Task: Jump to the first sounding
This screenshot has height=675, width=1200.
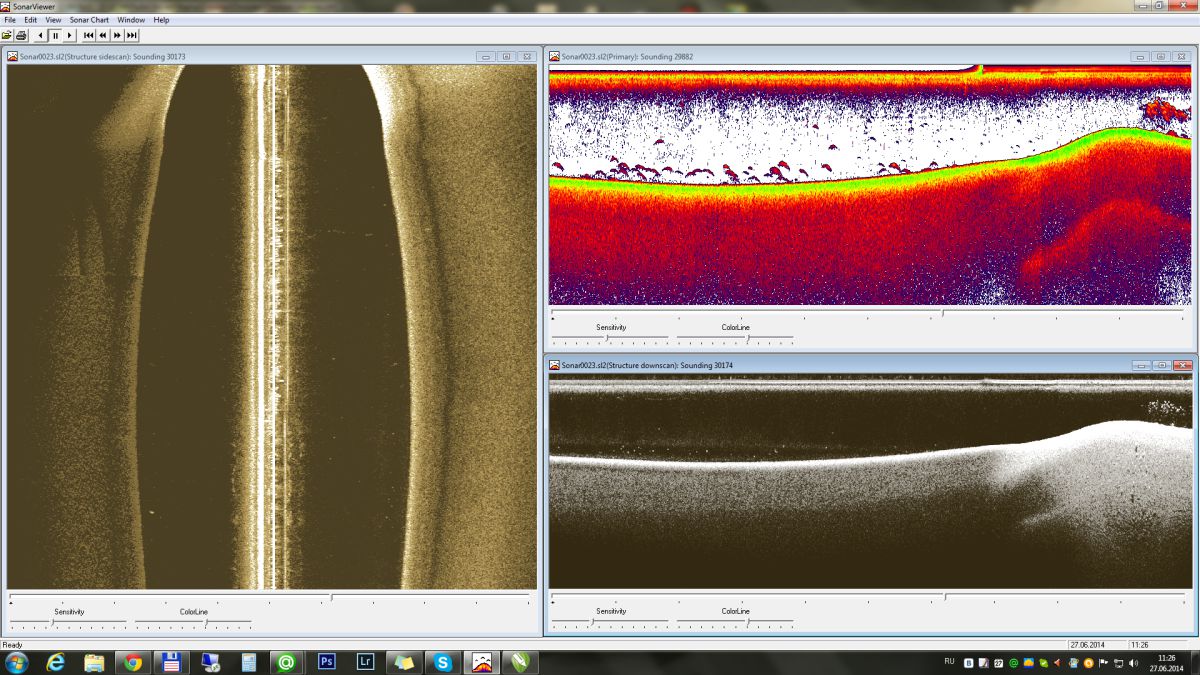Action: click(x=88, y=35)
